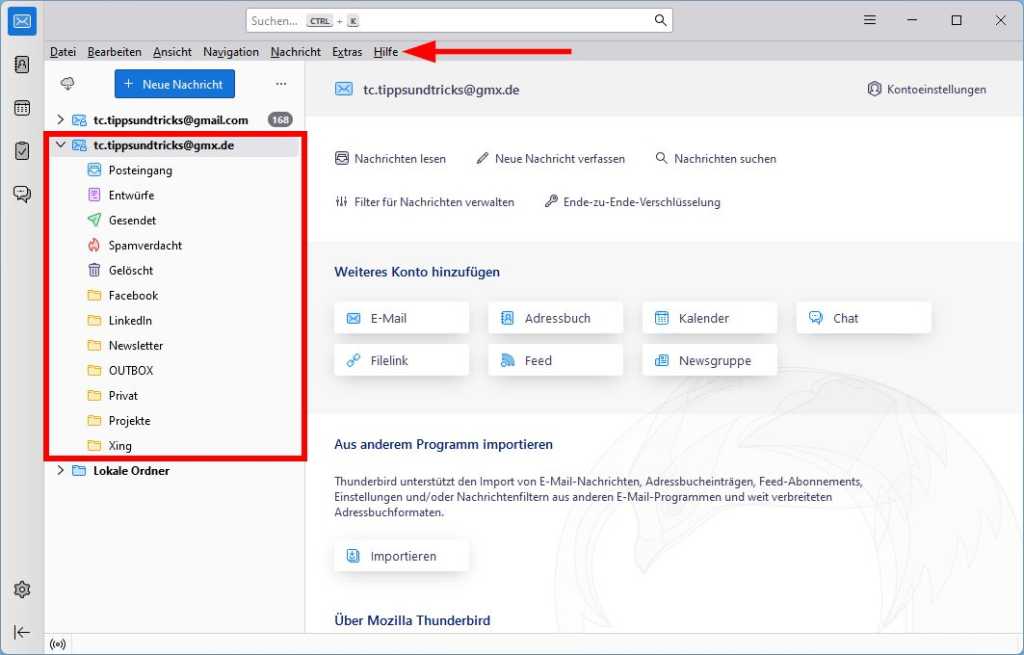Collapse the tc.tippsundtricks@gmx.de account tree
Screen dimensions: 1024x655
point(60,145)
